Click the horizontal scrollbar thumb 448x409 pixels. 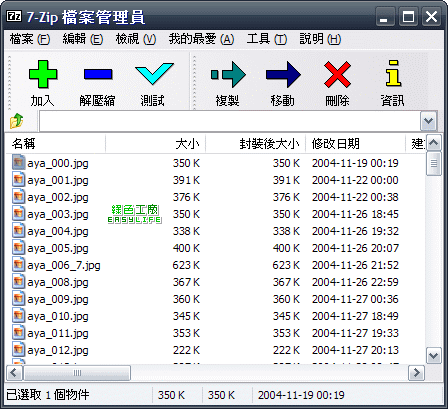(x=77, y=372)
